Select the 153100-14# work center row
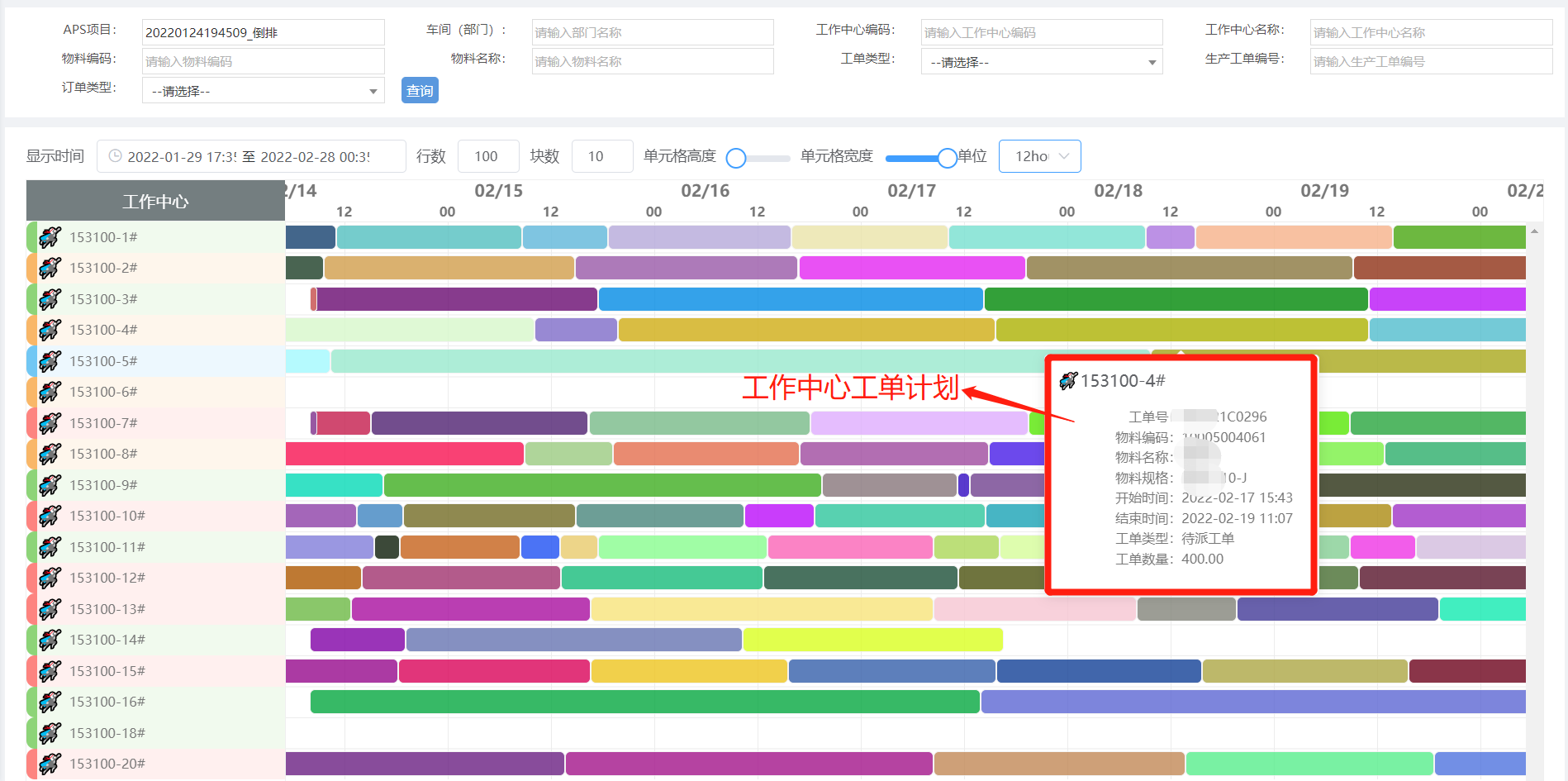Screen dimensions: 1568x781 107,640
